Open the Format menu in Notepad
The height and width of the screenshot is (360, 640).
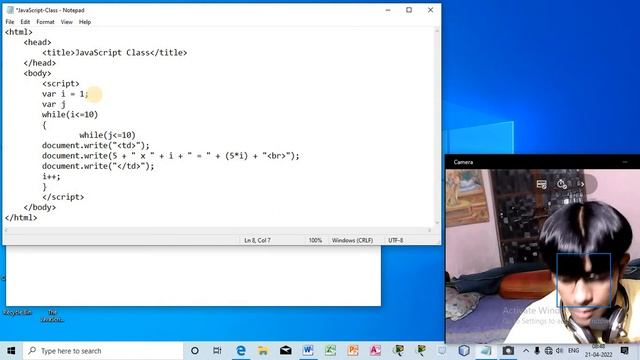pyautogui.click(x=45, y=22)
